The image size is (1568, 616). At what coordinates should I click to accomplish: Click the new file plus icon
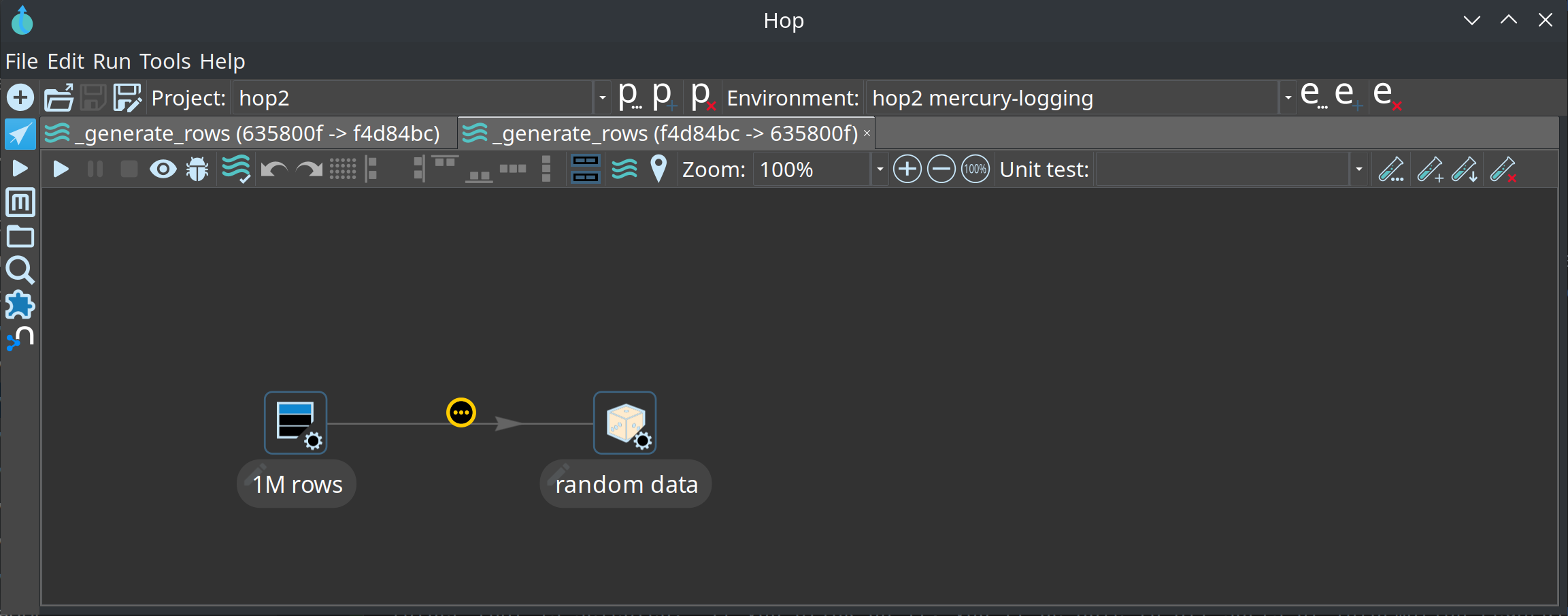pyautogui.click(x=20, y=98)
